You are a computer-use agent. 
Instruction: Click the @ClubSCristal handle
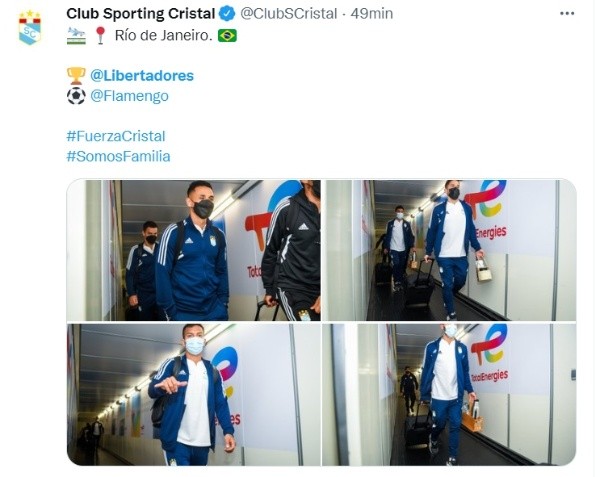click(289, 14)
